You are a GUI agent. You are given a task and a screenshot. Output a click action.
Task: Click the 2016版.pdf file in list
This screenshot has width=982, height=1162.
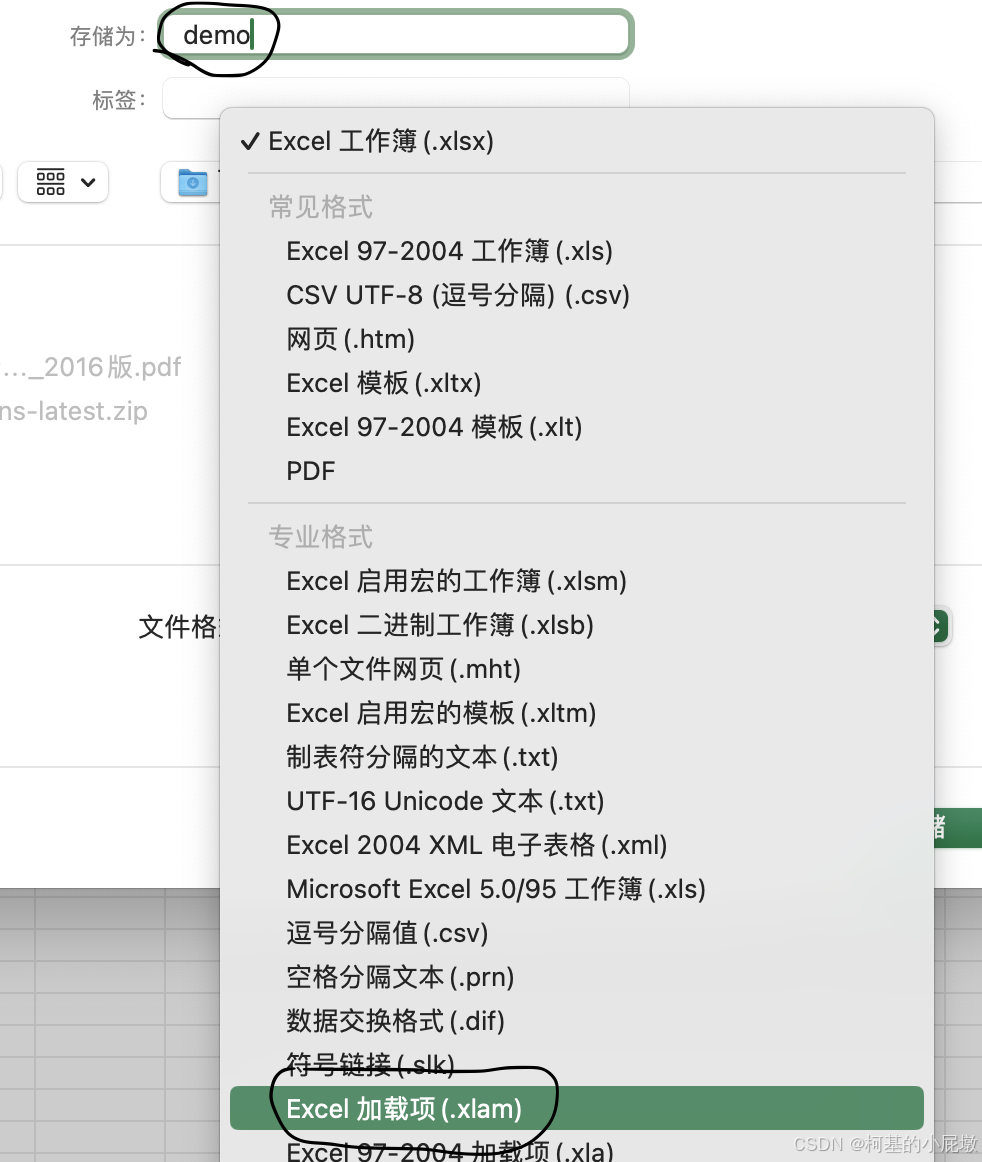91,367
